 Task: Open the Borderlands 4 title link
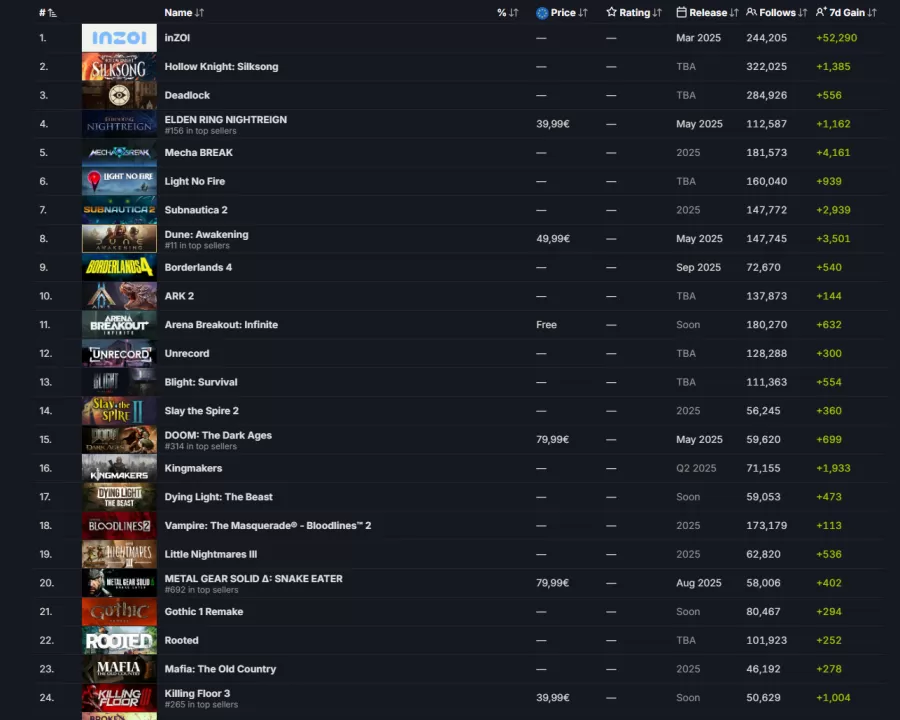[x=198, y=268]
